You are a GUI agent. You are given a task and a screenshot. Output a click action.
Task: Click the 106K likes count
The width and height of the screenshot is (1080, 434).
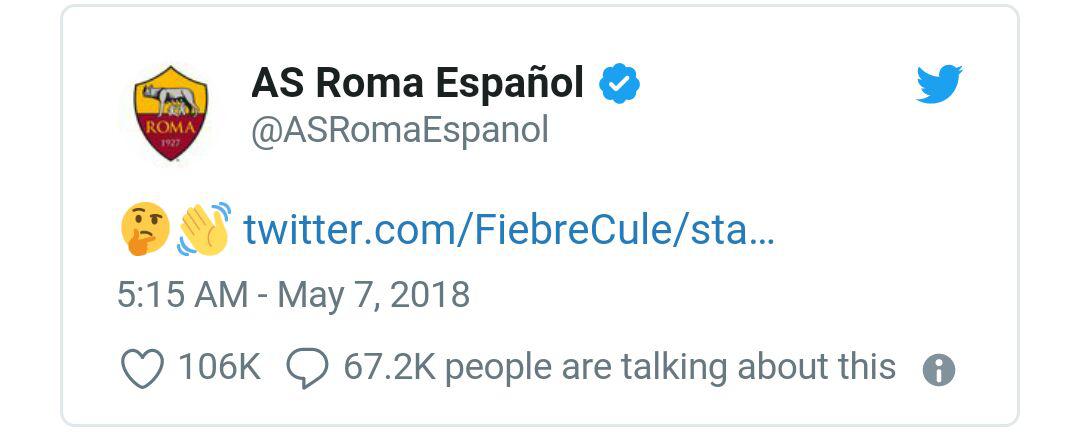tap(220, 368)
